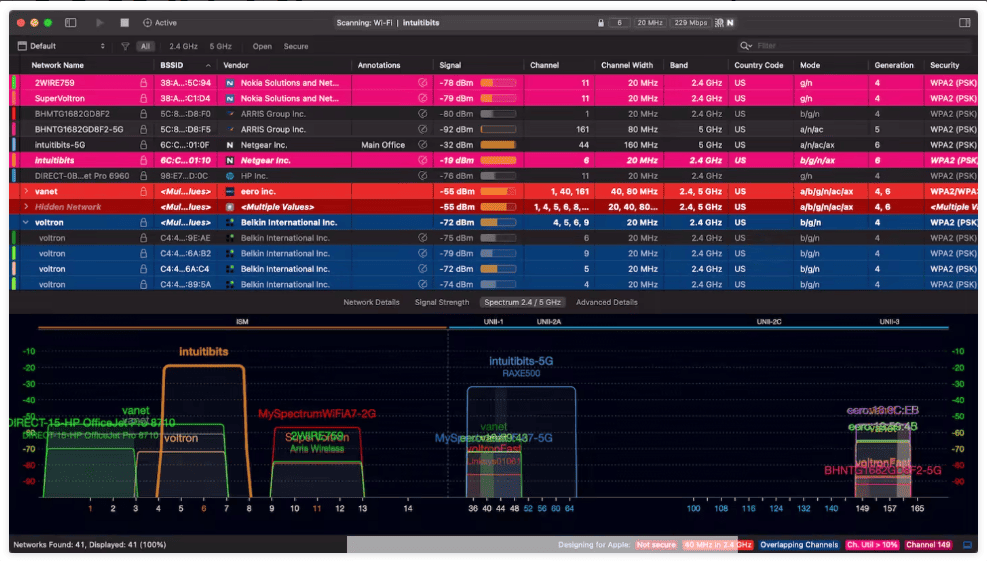
Task: Click color marker of intuitibits-5G row
Action: coord(14,145)
